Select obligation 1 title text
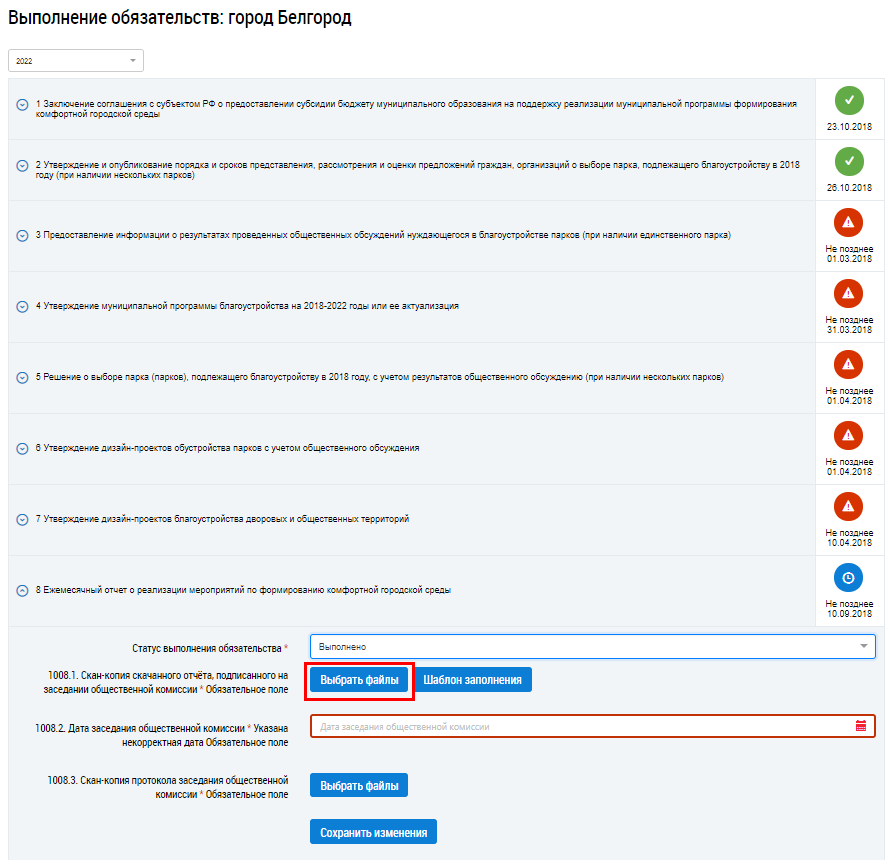The height and width of the screenshot is (860, 894). 416,109
